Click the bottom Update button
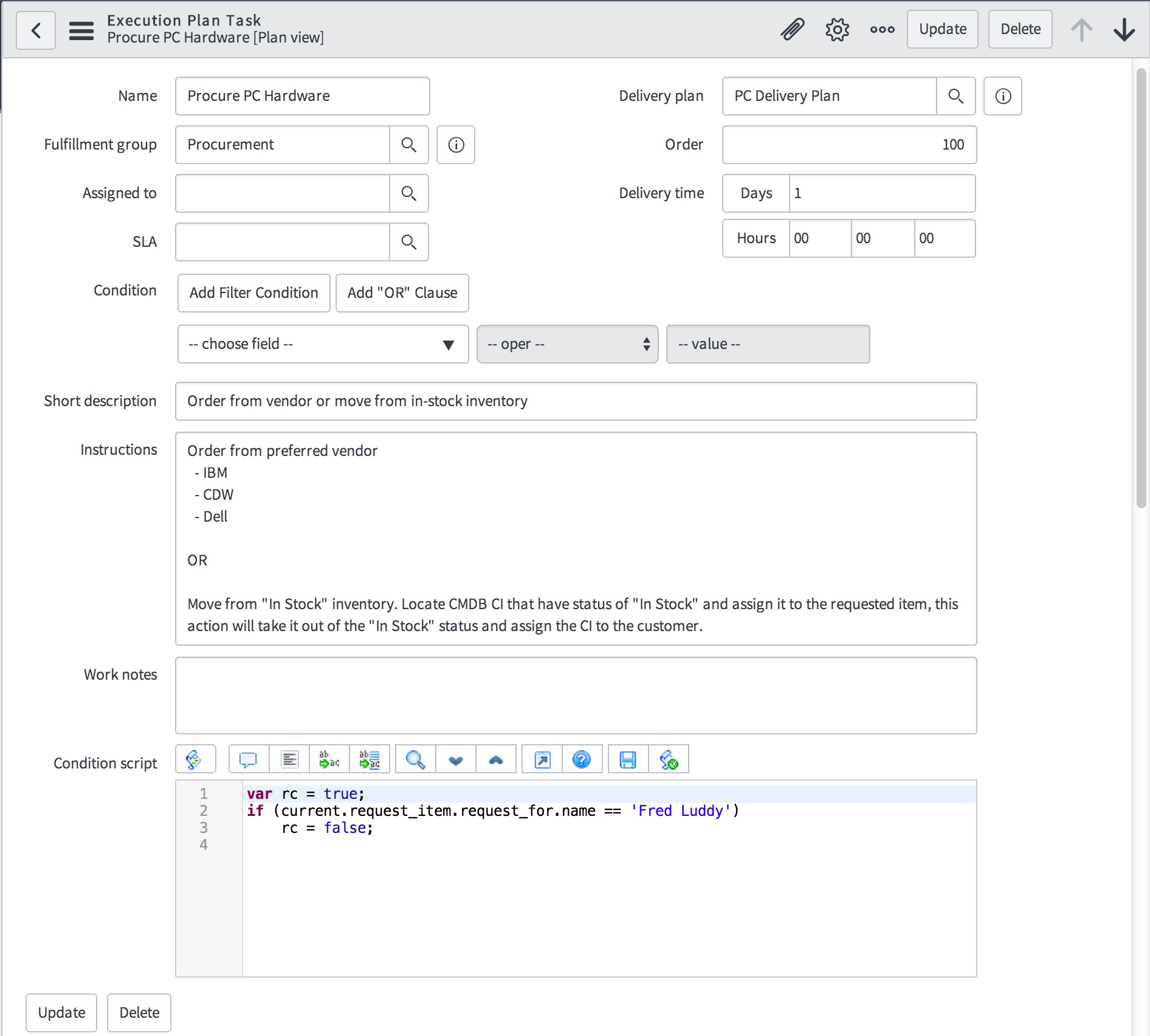 [61, 1012]
